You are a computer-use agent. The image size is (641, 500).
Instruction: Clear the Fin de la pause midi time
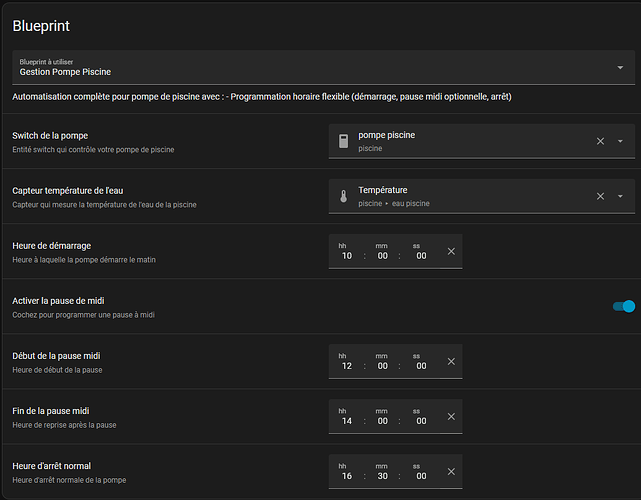(x=451, y=416)
